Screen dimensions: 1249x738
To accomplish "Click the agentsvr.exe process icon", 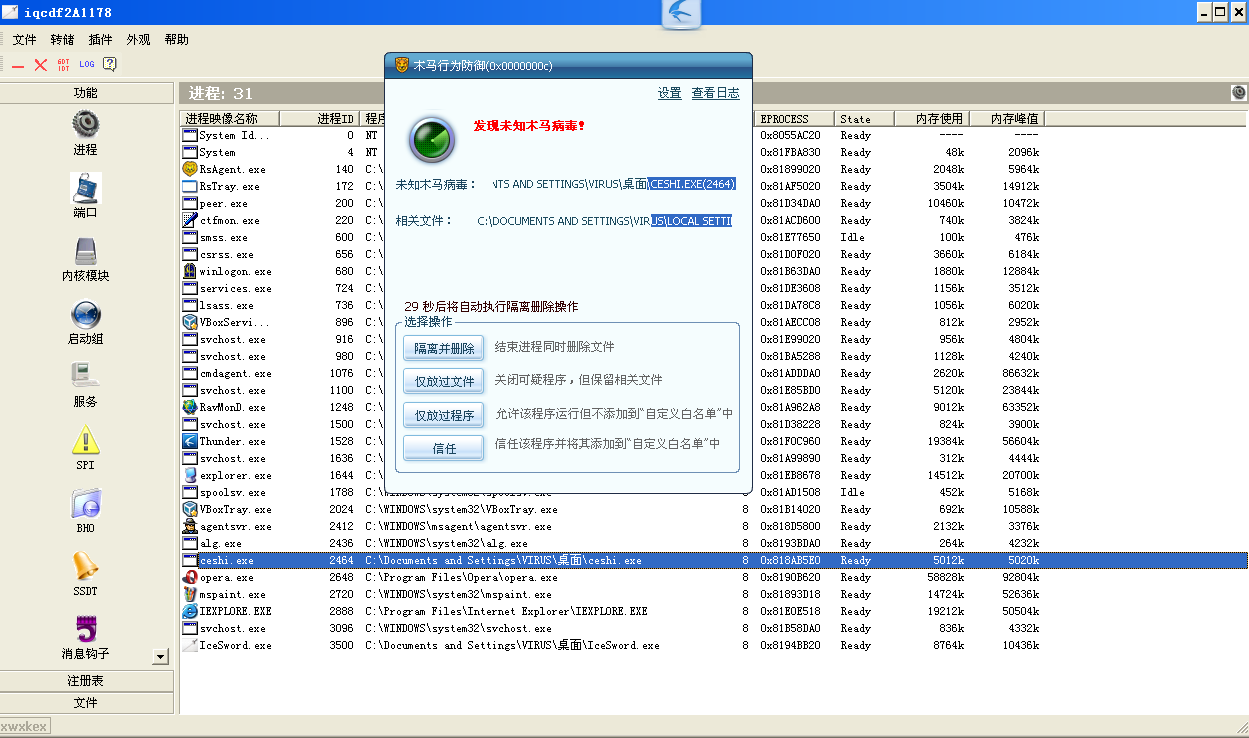I will click(190, 526).
